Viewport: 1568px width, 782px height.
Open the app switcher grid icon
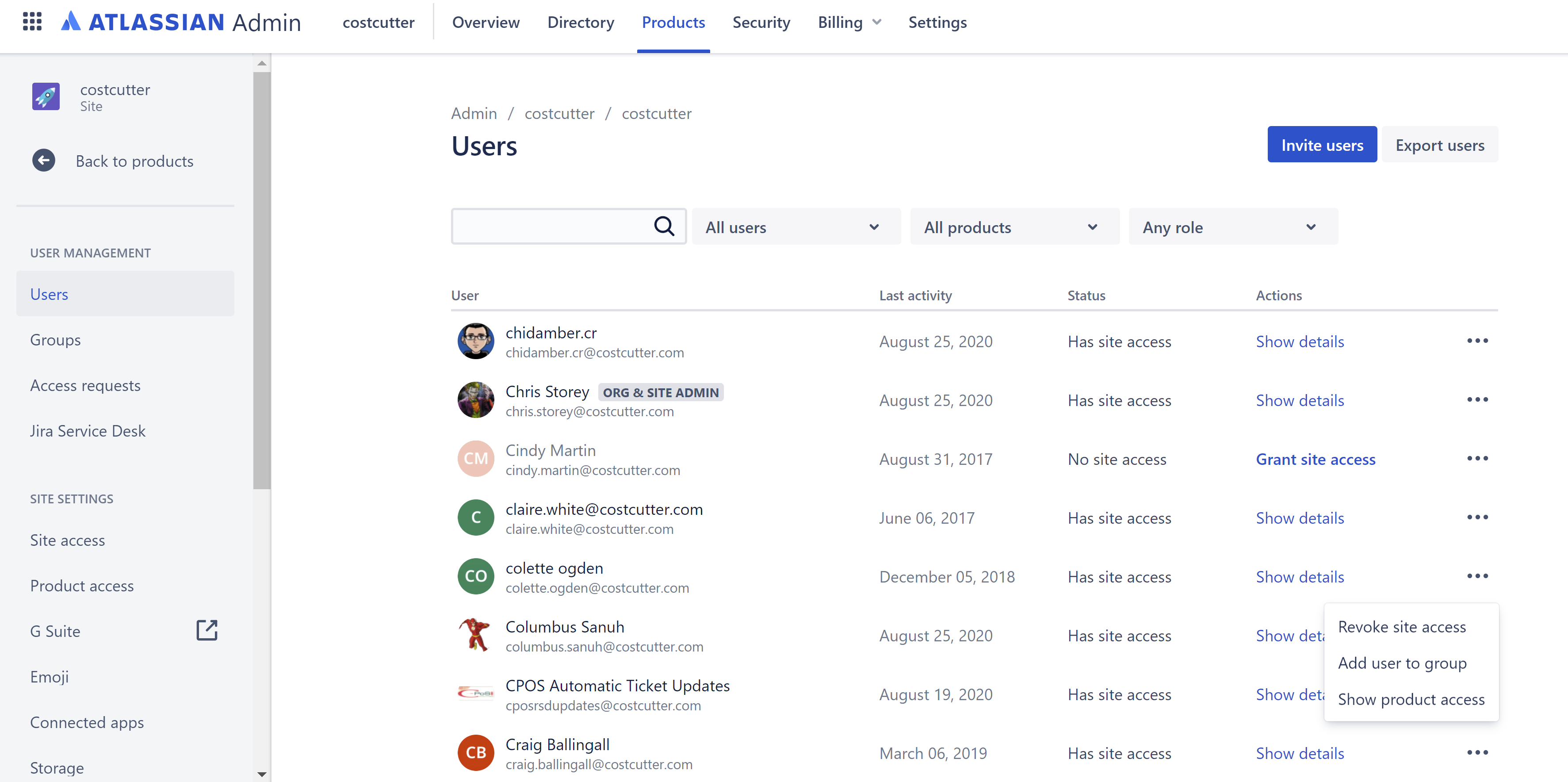click(x=32, y=22)
